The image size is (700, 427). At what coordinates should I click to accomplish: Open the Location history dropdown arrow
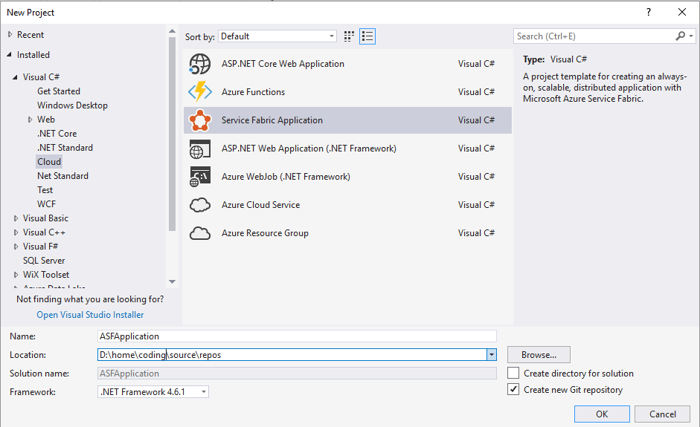492,355
